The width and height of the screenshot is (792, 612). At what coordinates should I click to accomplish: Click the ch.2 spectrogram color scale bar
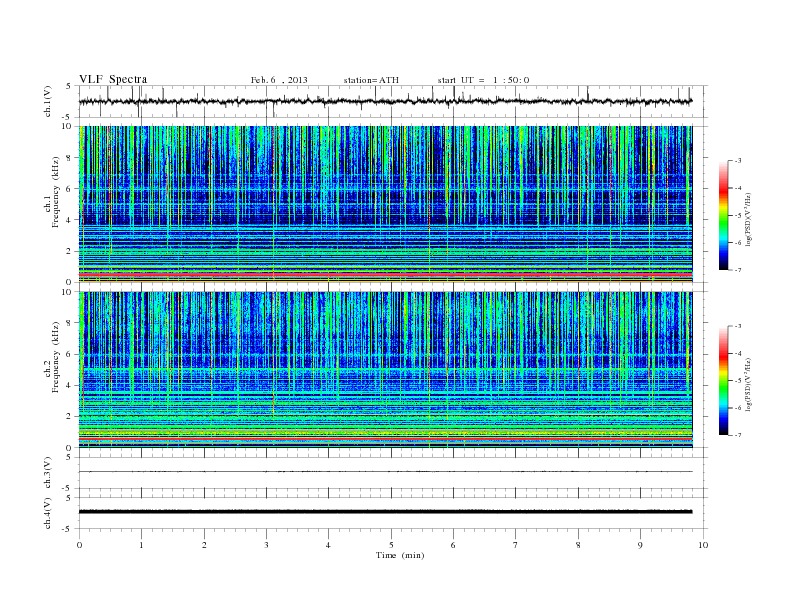point(723,380)
